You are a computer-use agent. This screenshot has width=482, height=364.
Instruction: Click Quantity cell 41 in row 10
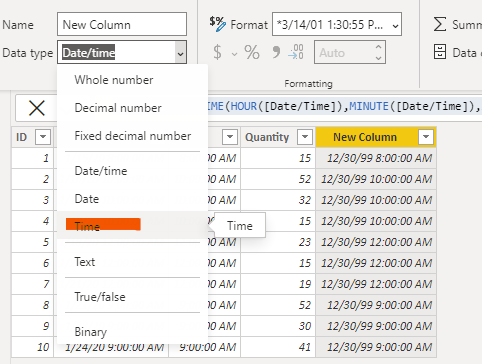click(278, 347)
